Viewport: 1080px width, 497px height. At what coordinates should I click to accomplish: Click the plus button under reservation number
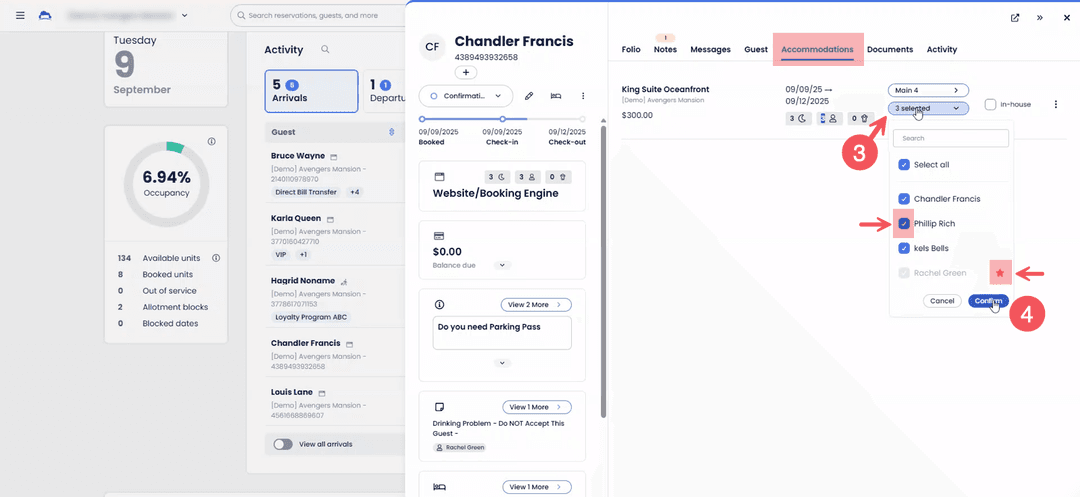point(466,72)
